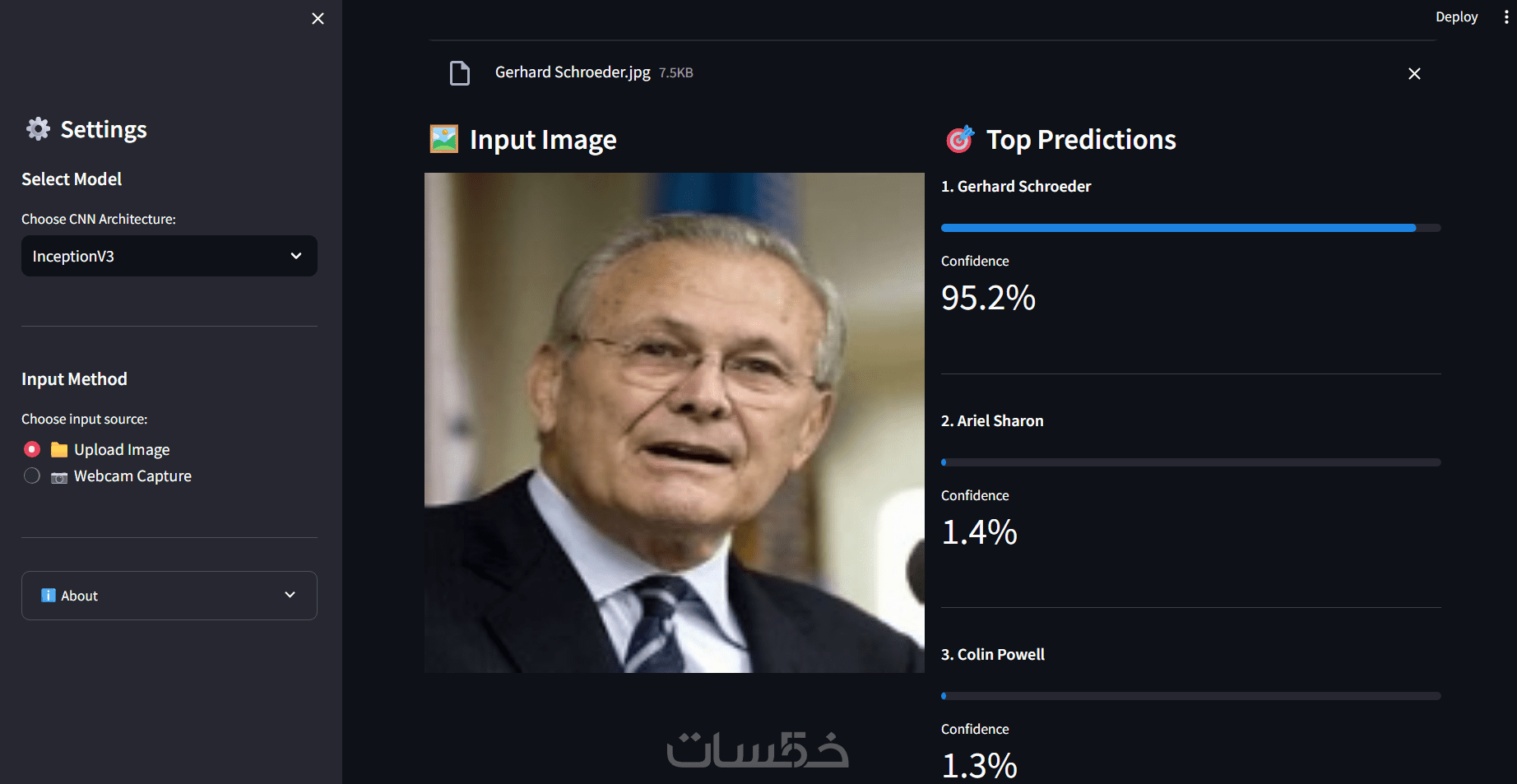Click the uploaded face input image
The height and width of the screenshot is (784, 1517).
[674, 422]
